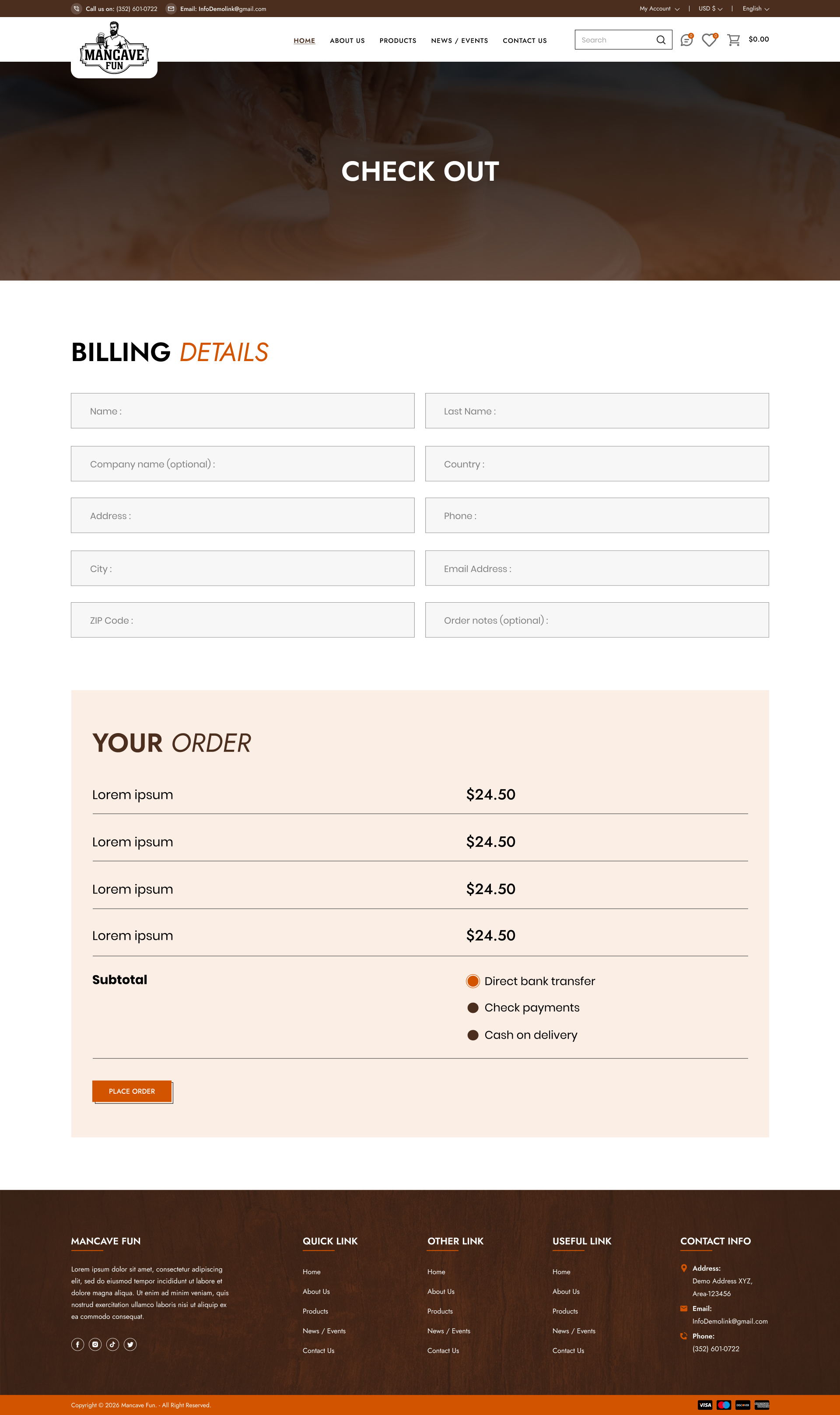840x1415 pixels.
Task: Open the Twitter footer icon
Action: [x=130, y=1344]
